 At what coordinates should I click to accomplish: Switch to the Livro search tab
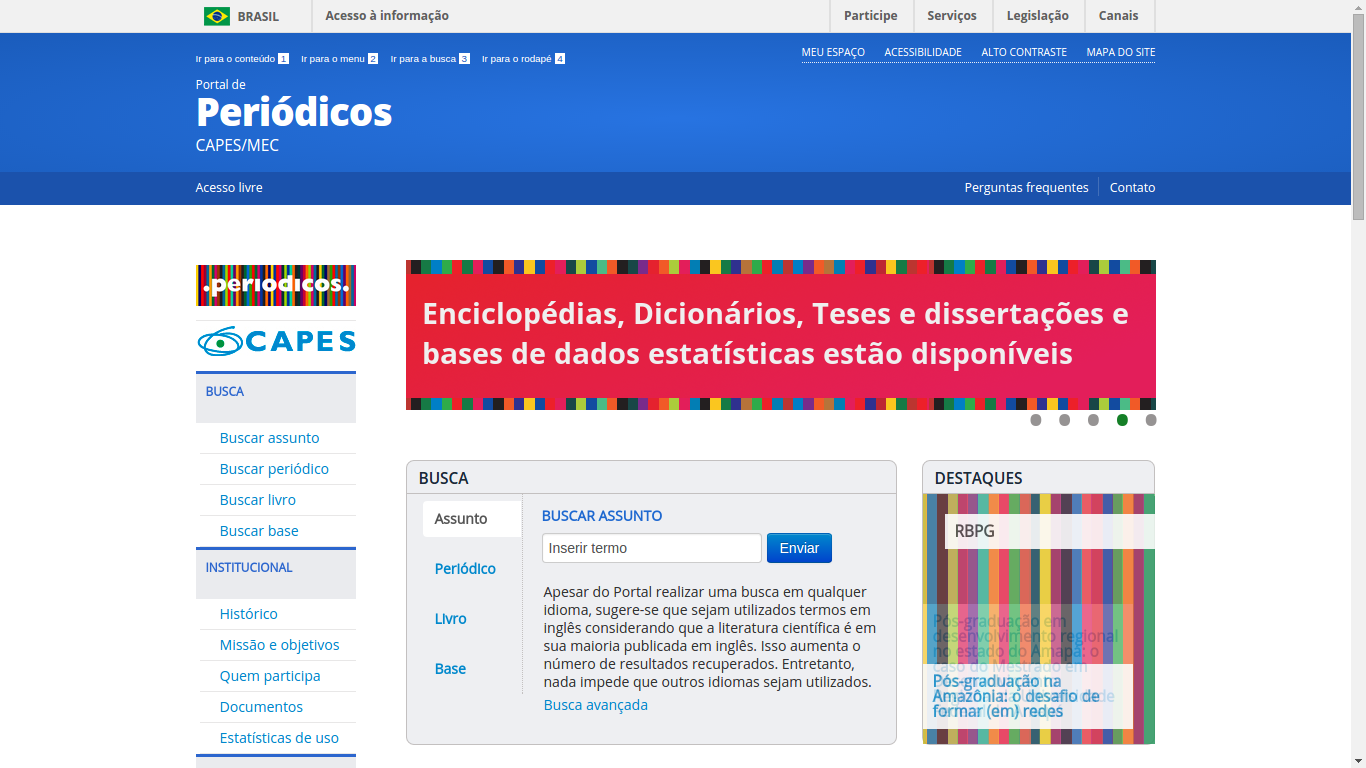[x=450, y=619]
